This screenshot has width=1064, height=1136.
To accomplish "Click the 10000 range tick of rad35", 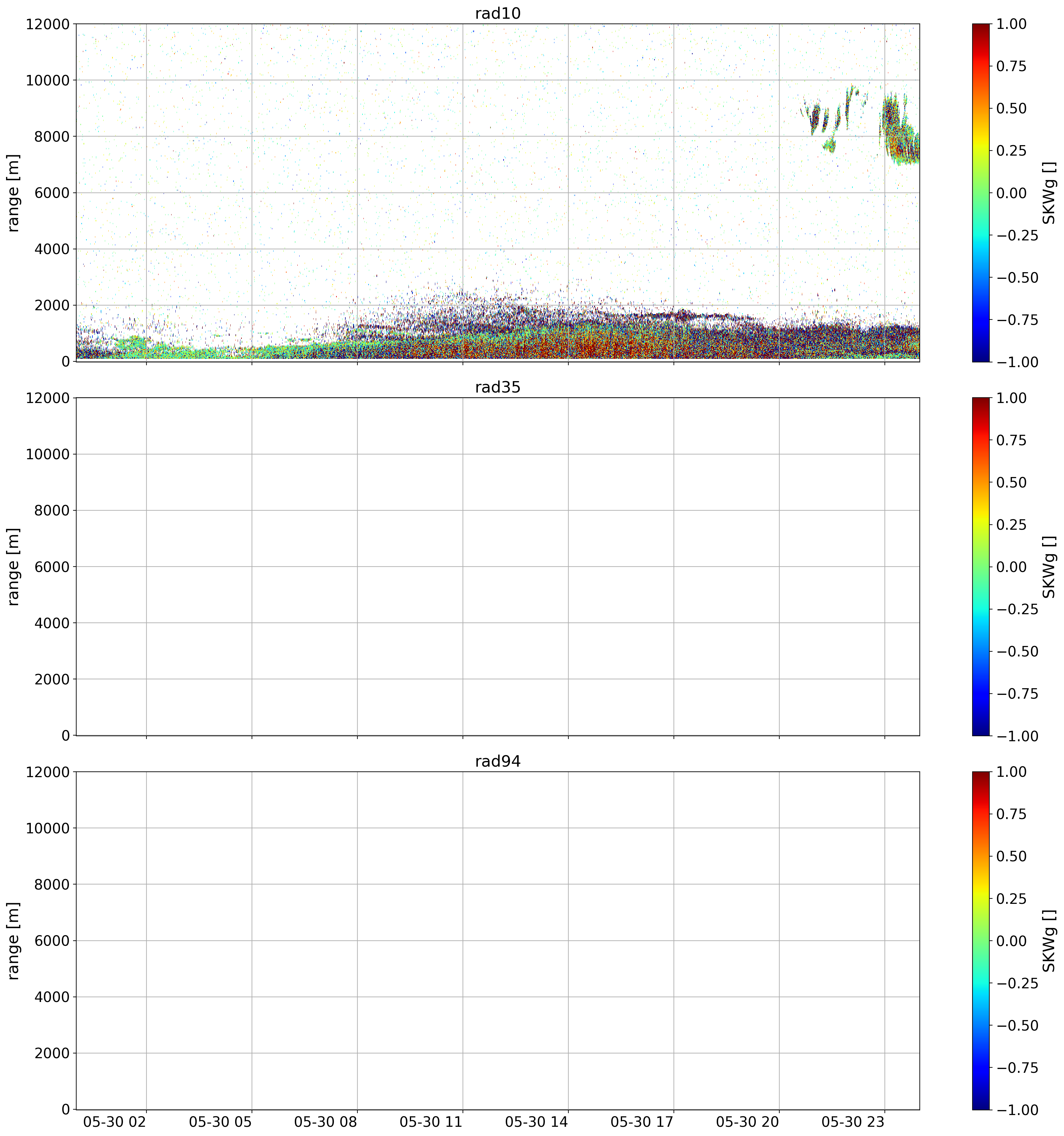I will (x=47, y=454).
